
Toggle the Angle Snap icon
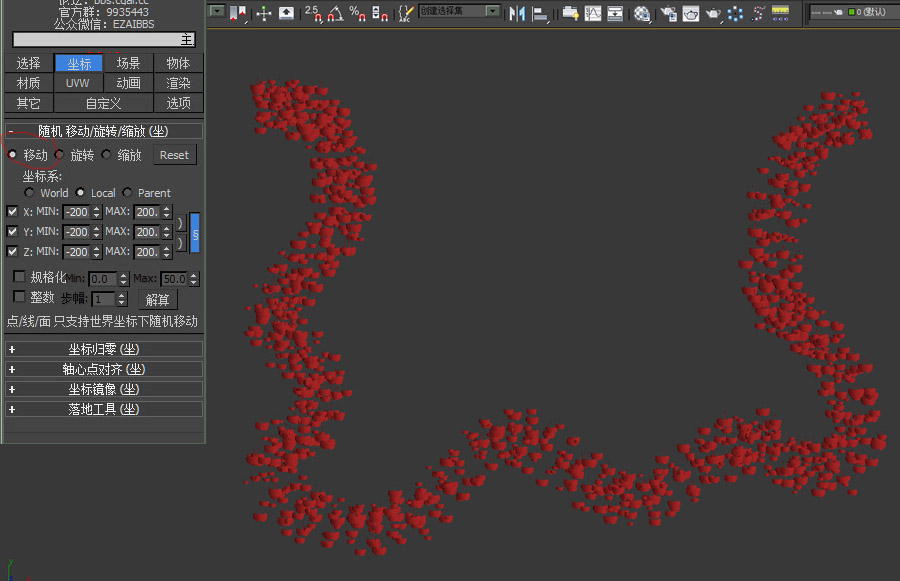coord(335,13)
